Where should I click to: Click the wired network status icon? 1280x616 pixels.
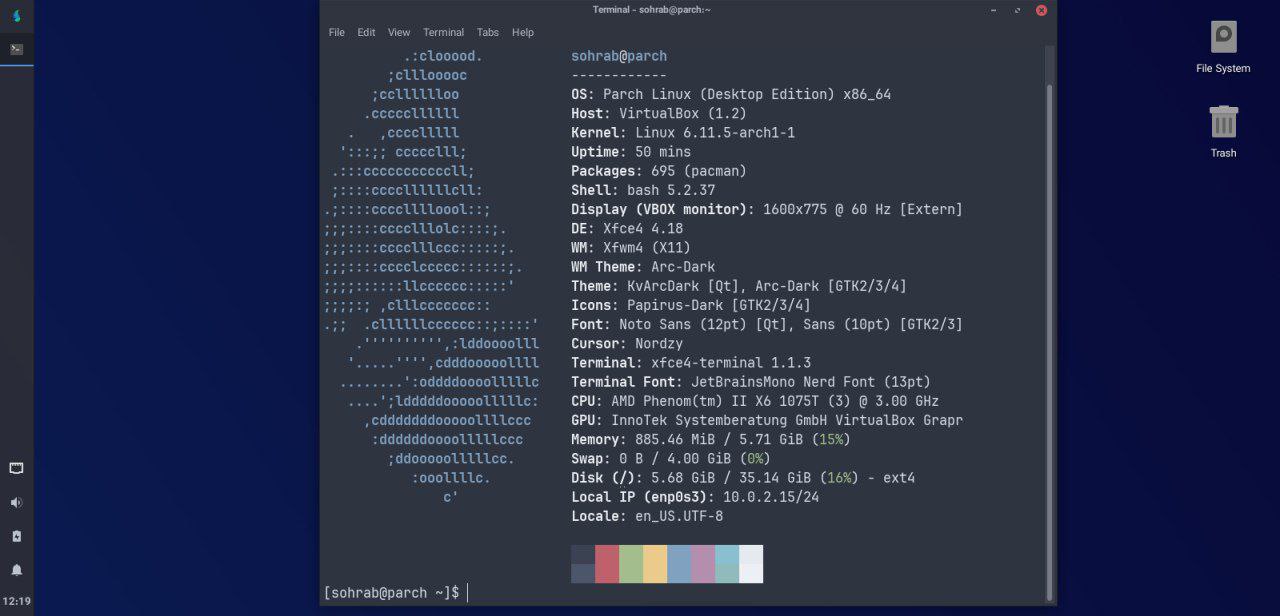16,468
